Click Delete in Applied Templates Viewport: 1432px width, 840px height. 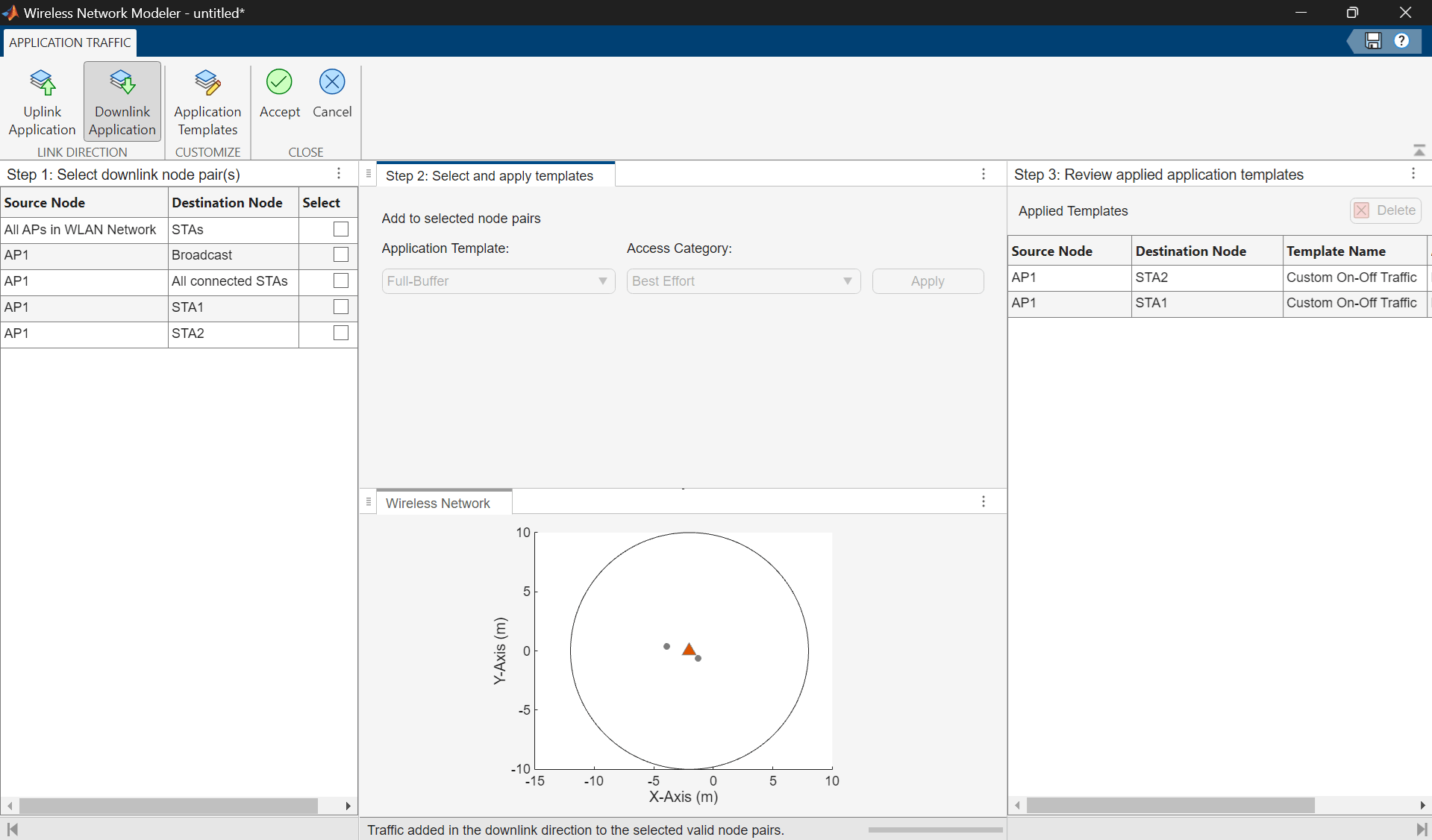[x=1385, y=210]
